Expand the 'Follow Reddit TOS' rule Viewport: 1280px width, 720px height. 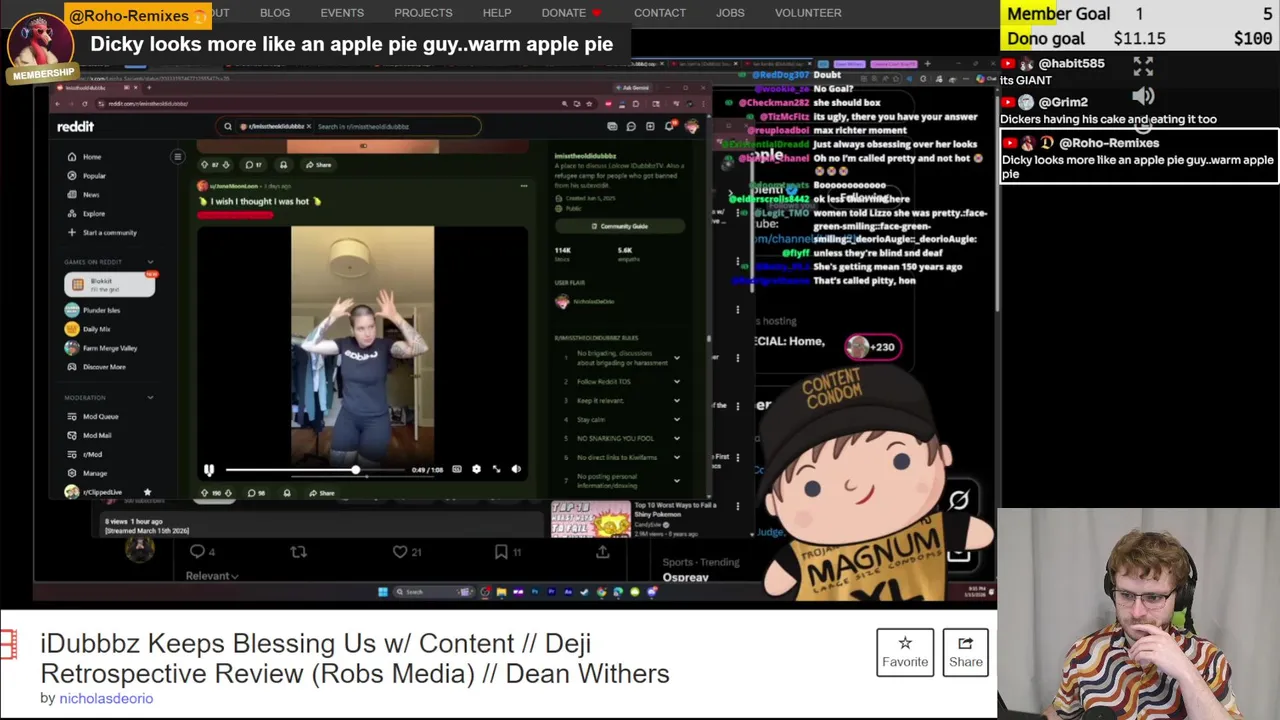click(x=676, y=382)
